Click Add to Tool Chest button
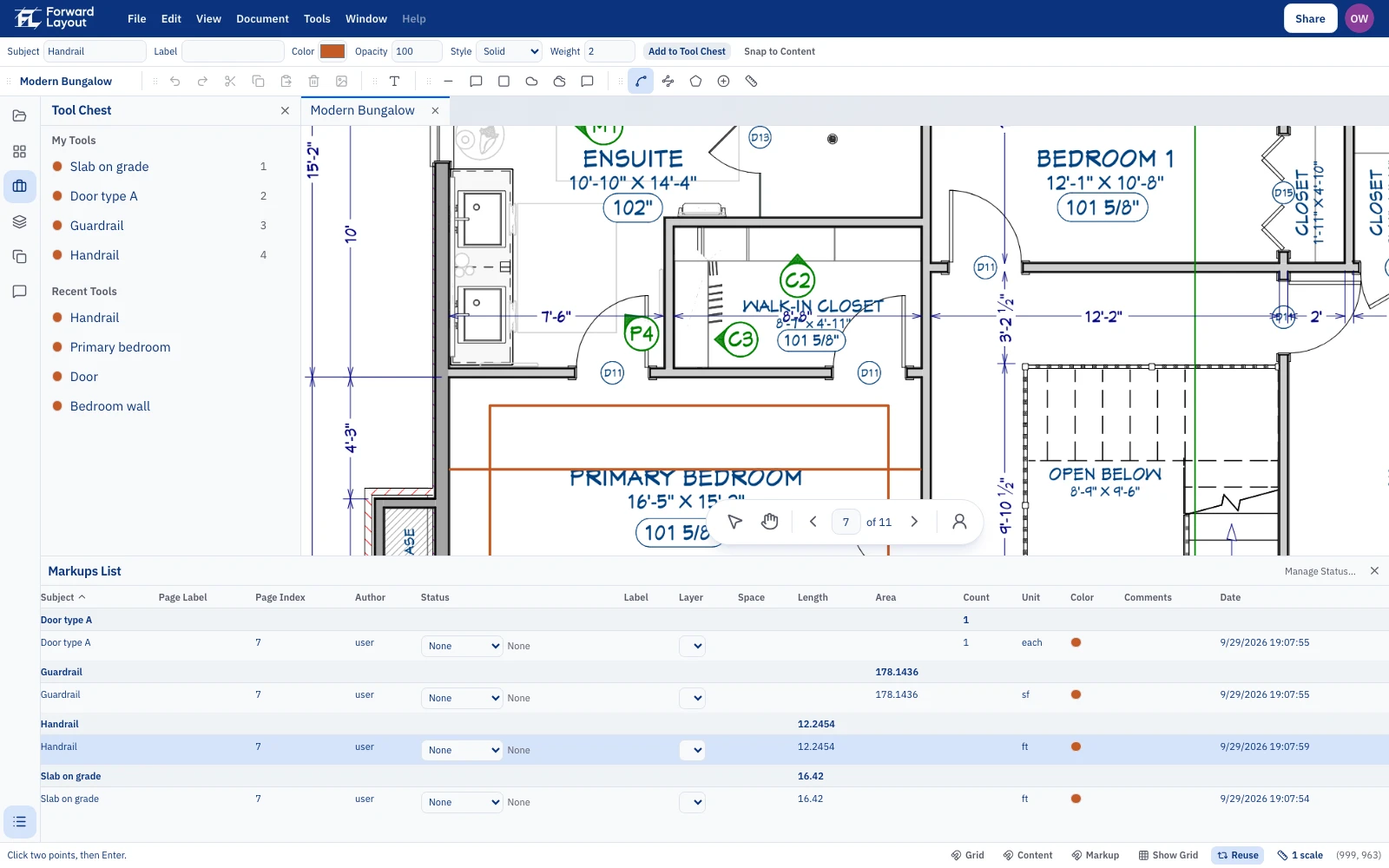 687,51
